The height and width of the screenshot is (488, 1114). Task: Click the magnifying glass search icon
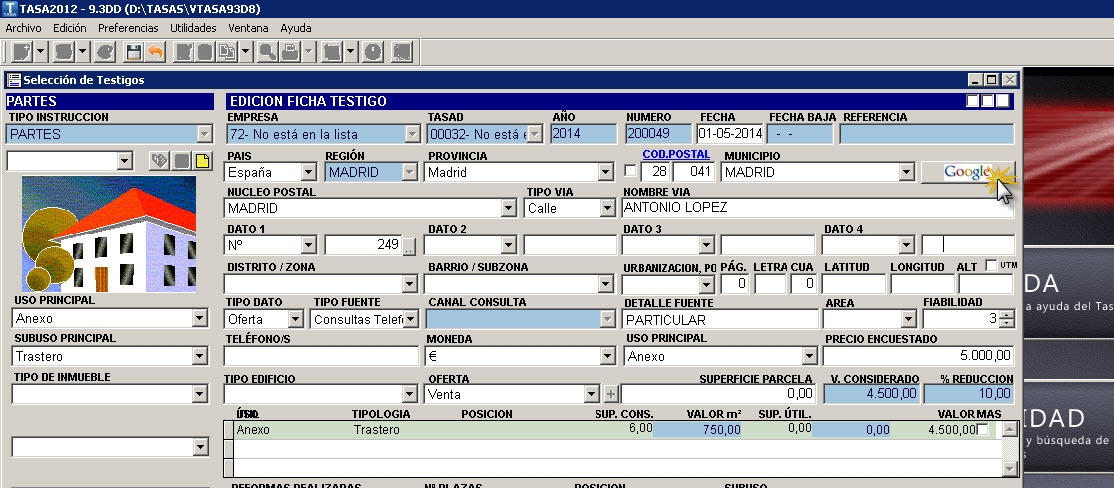[268, 52]
